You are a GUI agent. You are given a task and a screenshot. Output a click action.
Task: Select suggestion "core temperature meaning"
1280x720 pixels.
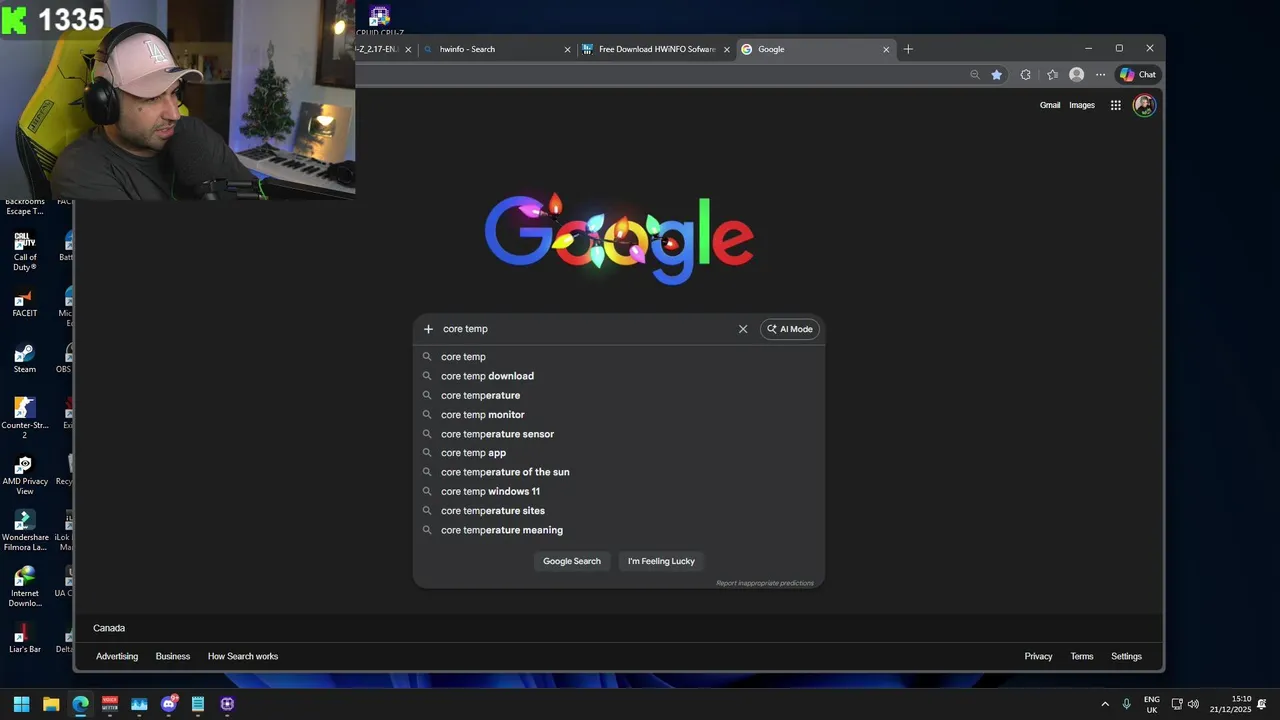tap(619, 530)
